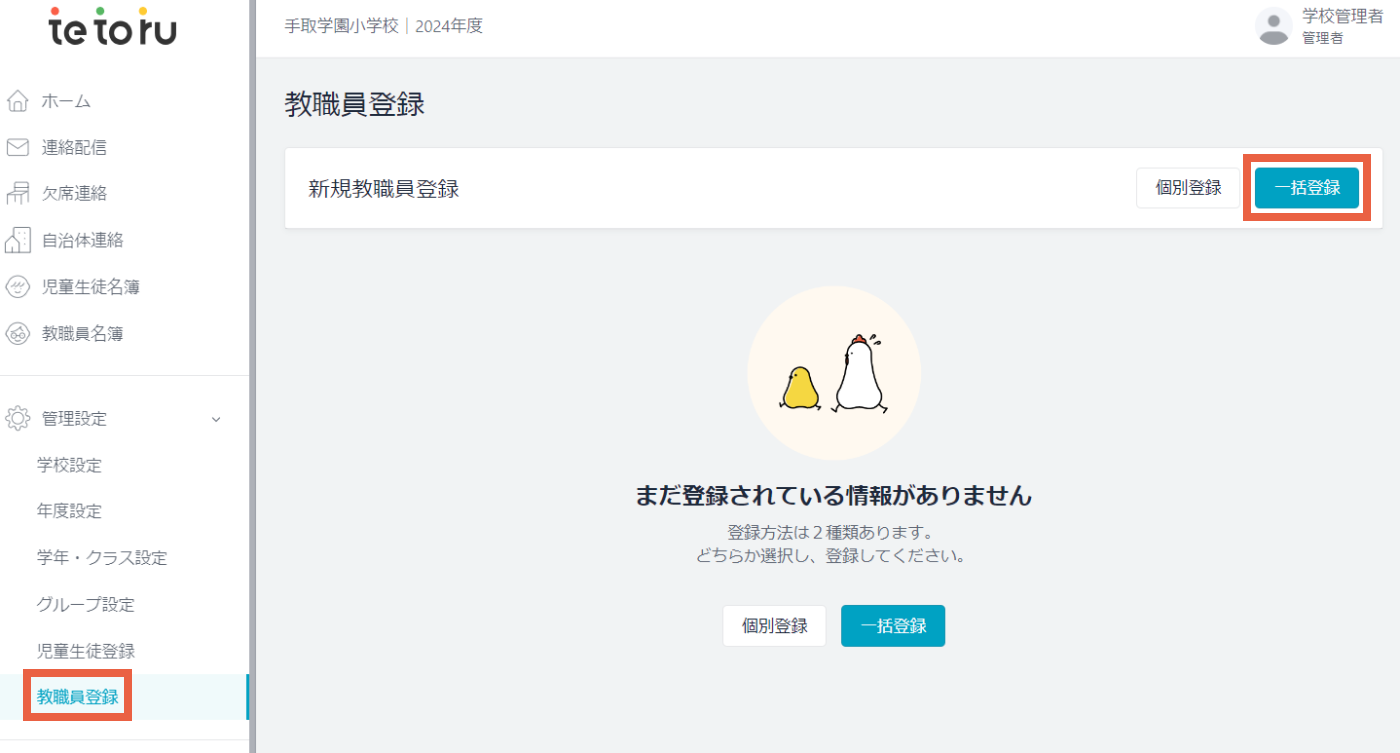1400x753 pixels.
Task: Collapse the 管理設定 section chevron
Action: pyautogui.click(x=215, y=419)
